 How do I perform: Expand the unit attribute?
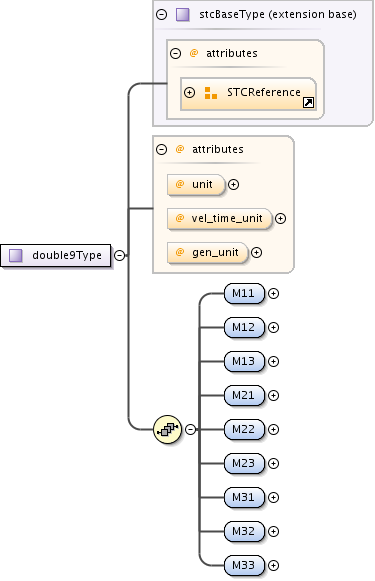pyautogui.click(x=233, y=184)
